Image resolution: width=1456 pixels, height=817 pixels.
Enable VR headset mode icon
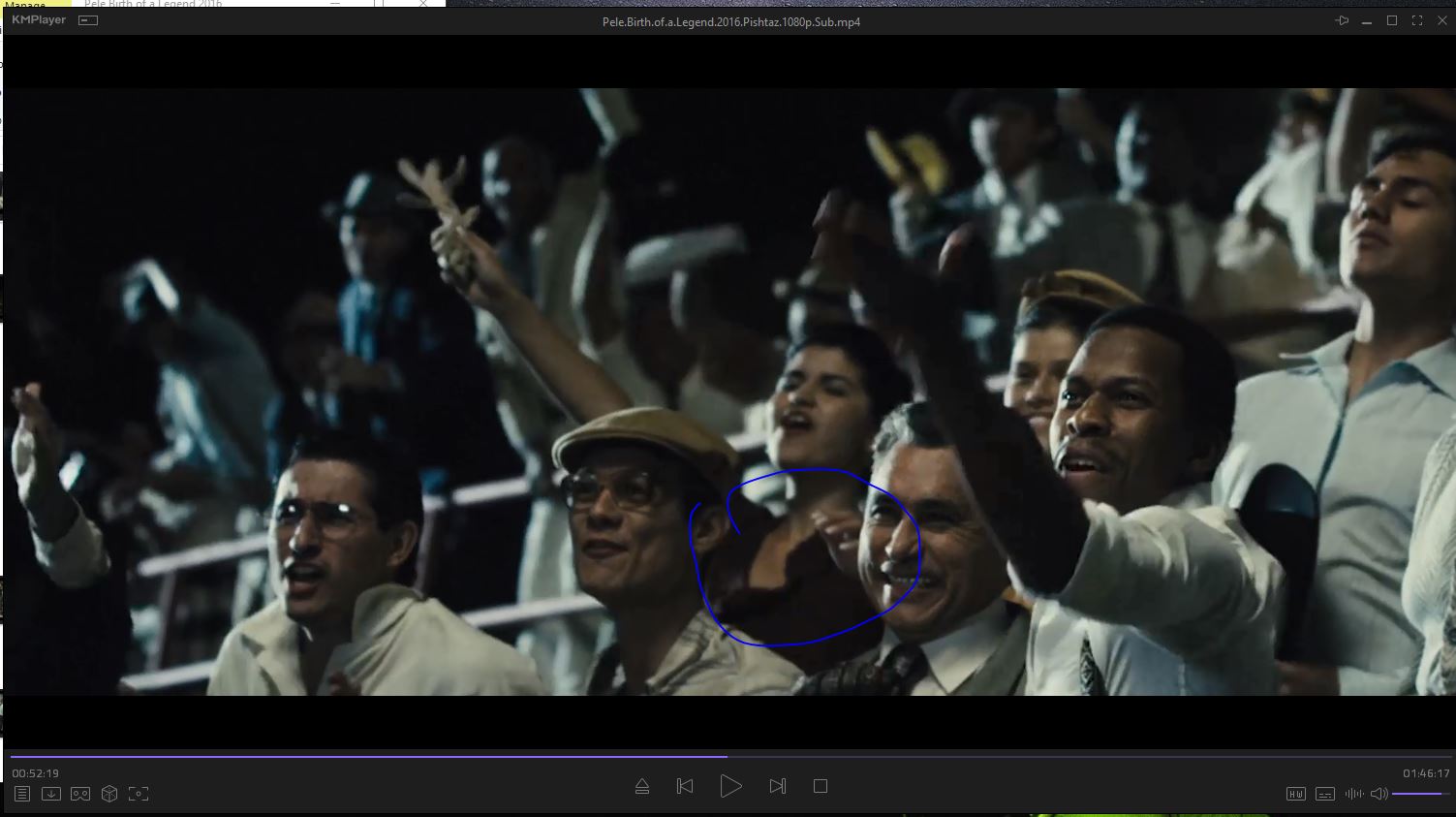coord(80,794)
